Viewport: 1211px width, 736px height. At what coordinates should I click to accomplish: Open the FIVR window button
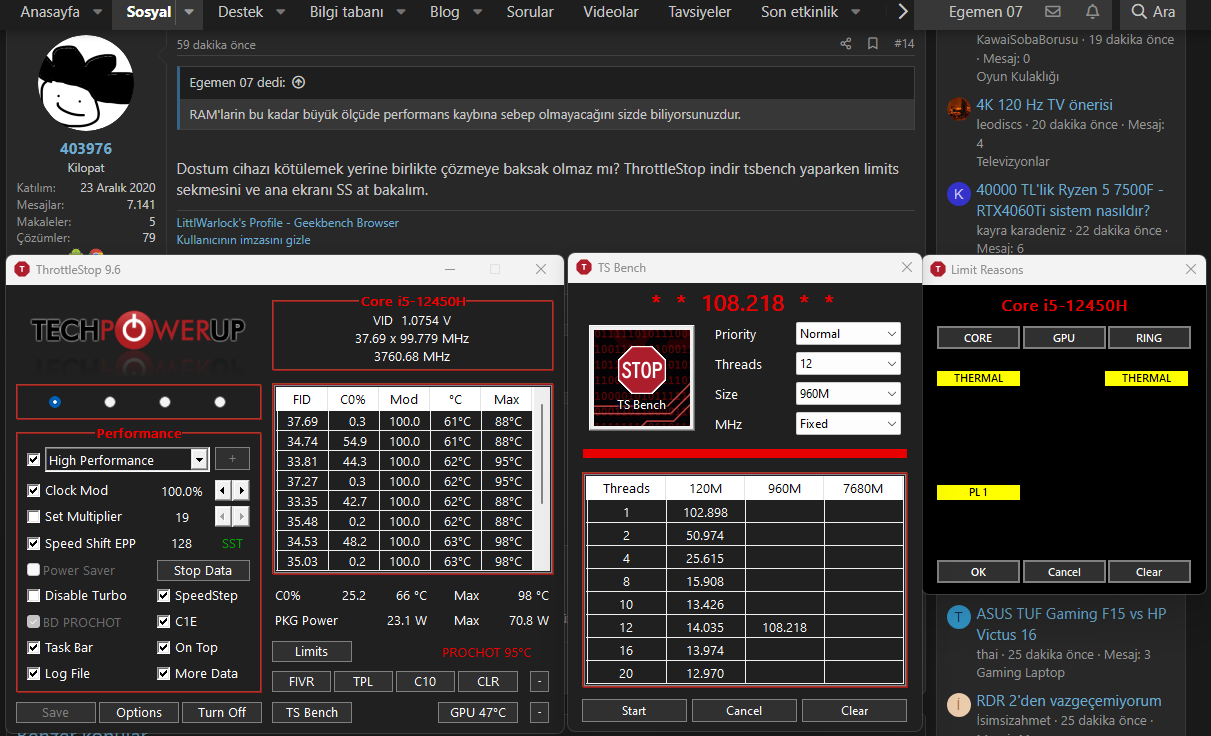(x=302, y=682)
